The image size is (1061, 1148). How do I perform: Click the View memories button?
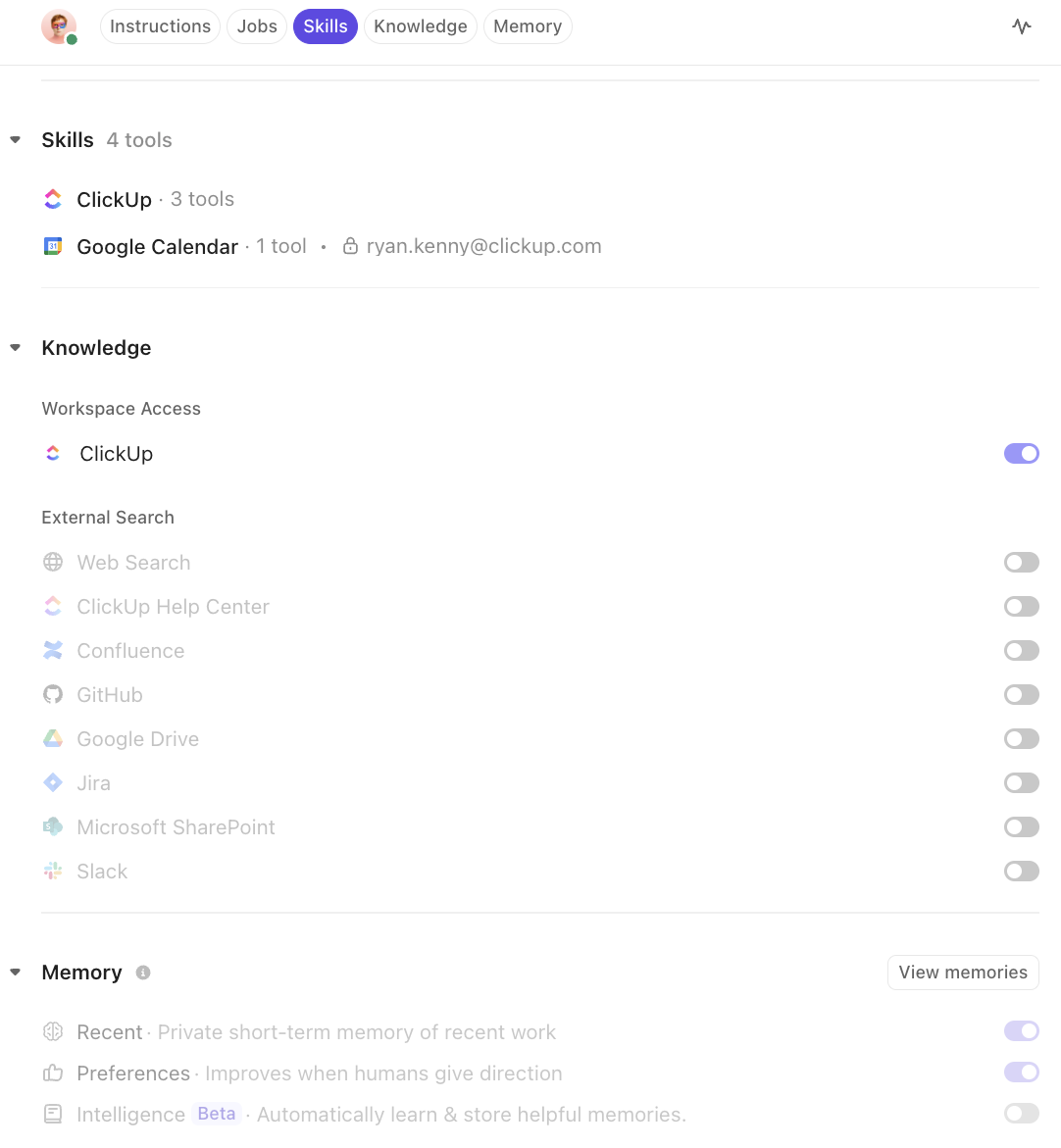963,973
